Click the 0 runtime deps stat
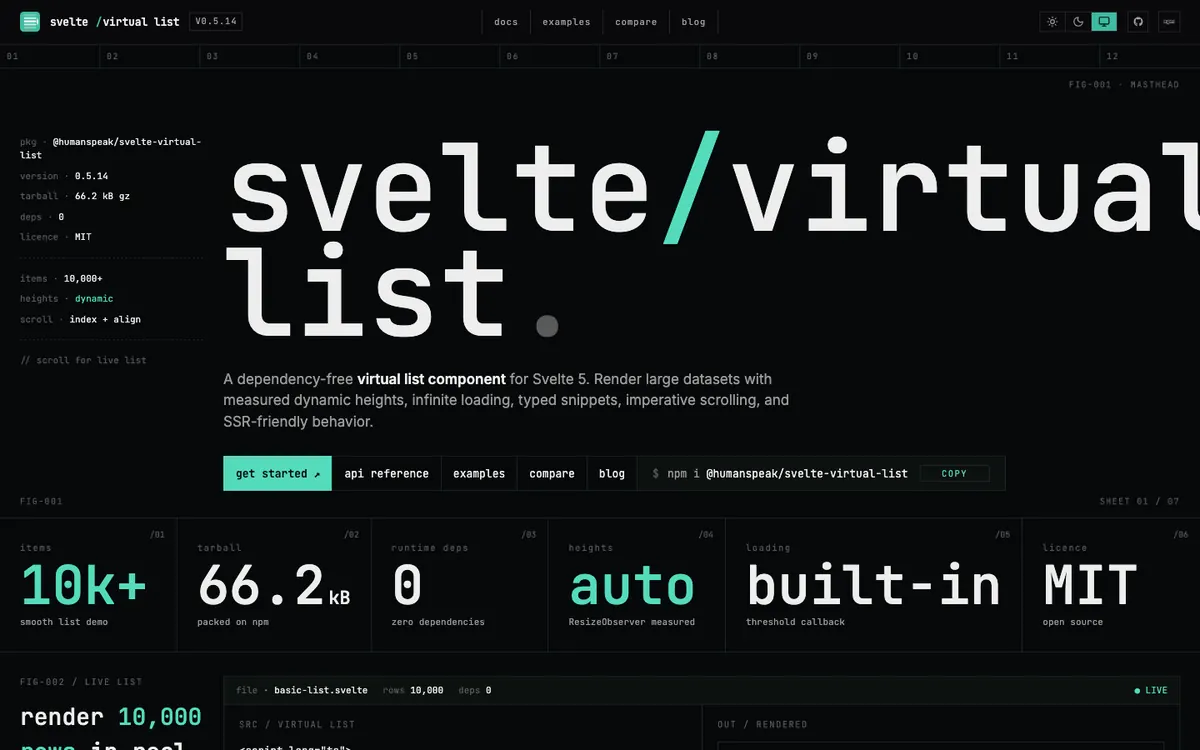This screenshot has height=750, width=1200. pos(460,587)
